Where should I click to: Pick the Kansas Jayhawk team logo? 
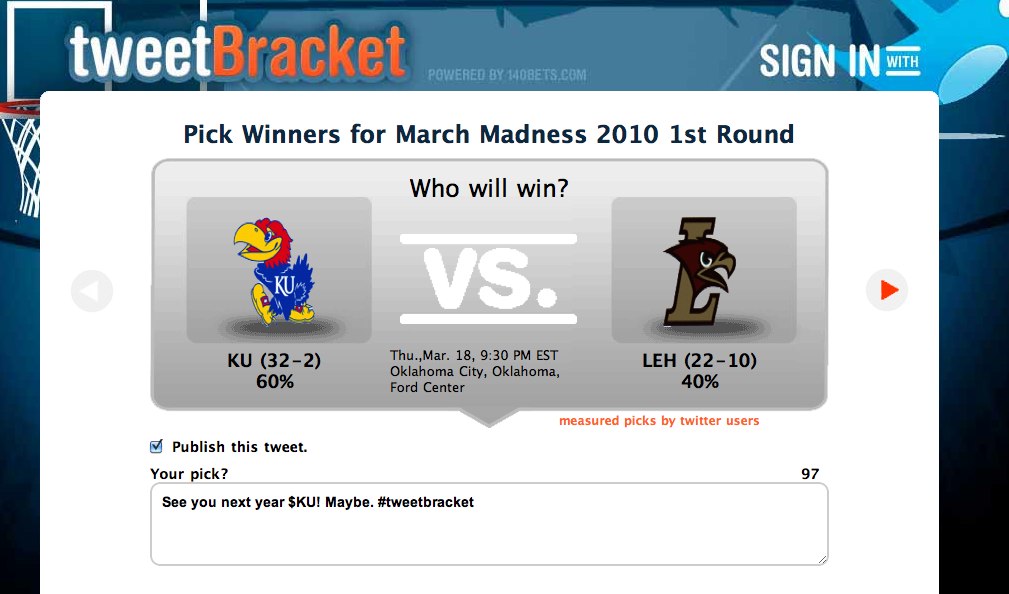278,270
